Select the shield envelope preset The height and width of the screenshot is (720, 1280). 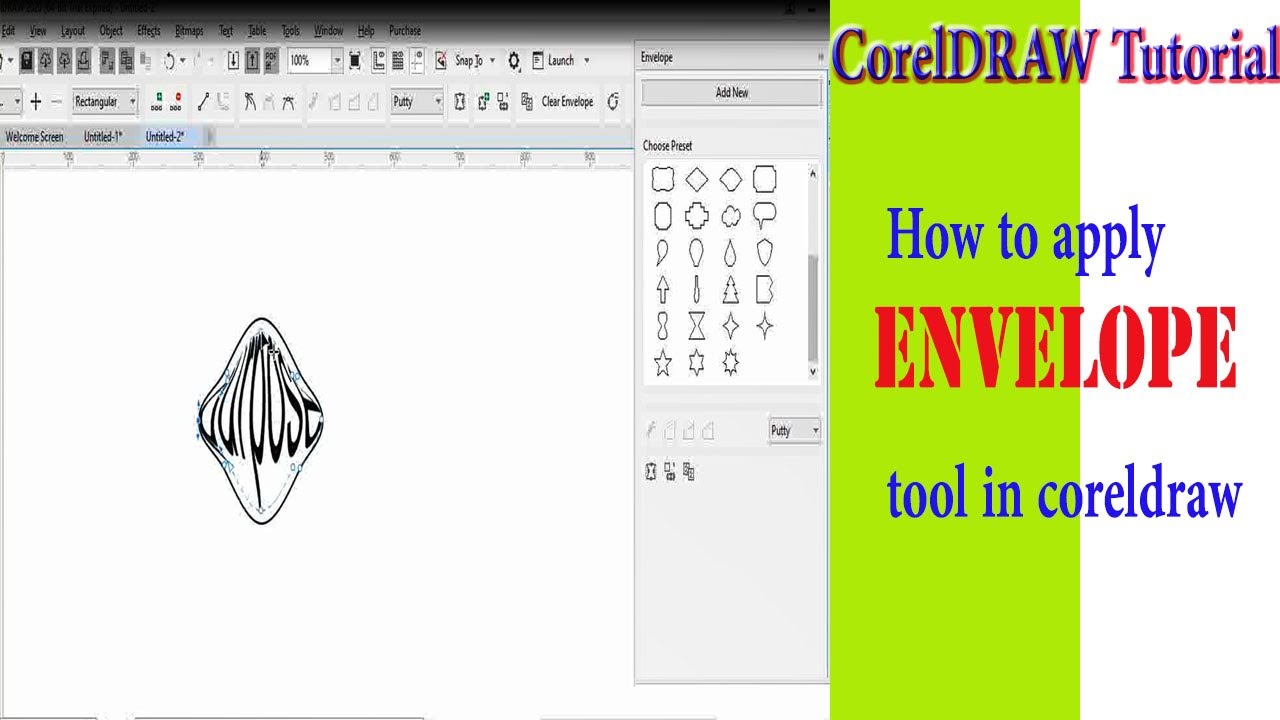click(x=765, y=252)
